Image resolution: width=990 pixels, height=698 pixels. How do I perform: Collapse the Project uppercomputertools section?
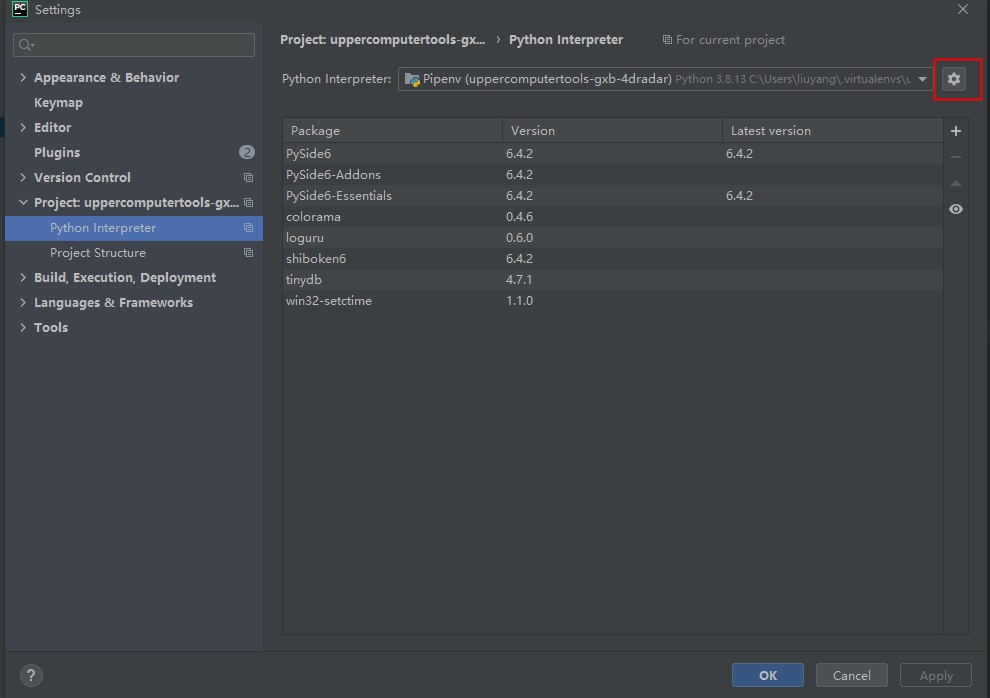click(23, 203)
